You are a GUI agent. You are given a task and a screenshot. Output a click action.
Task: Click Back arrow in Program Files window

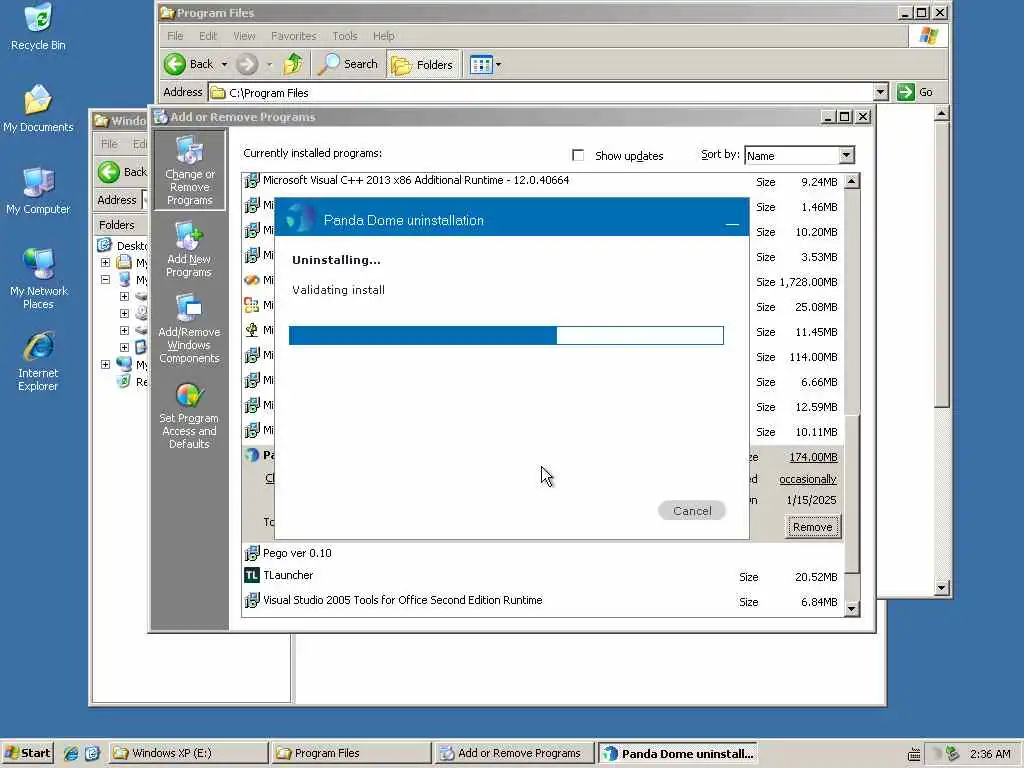click(188, 64)
